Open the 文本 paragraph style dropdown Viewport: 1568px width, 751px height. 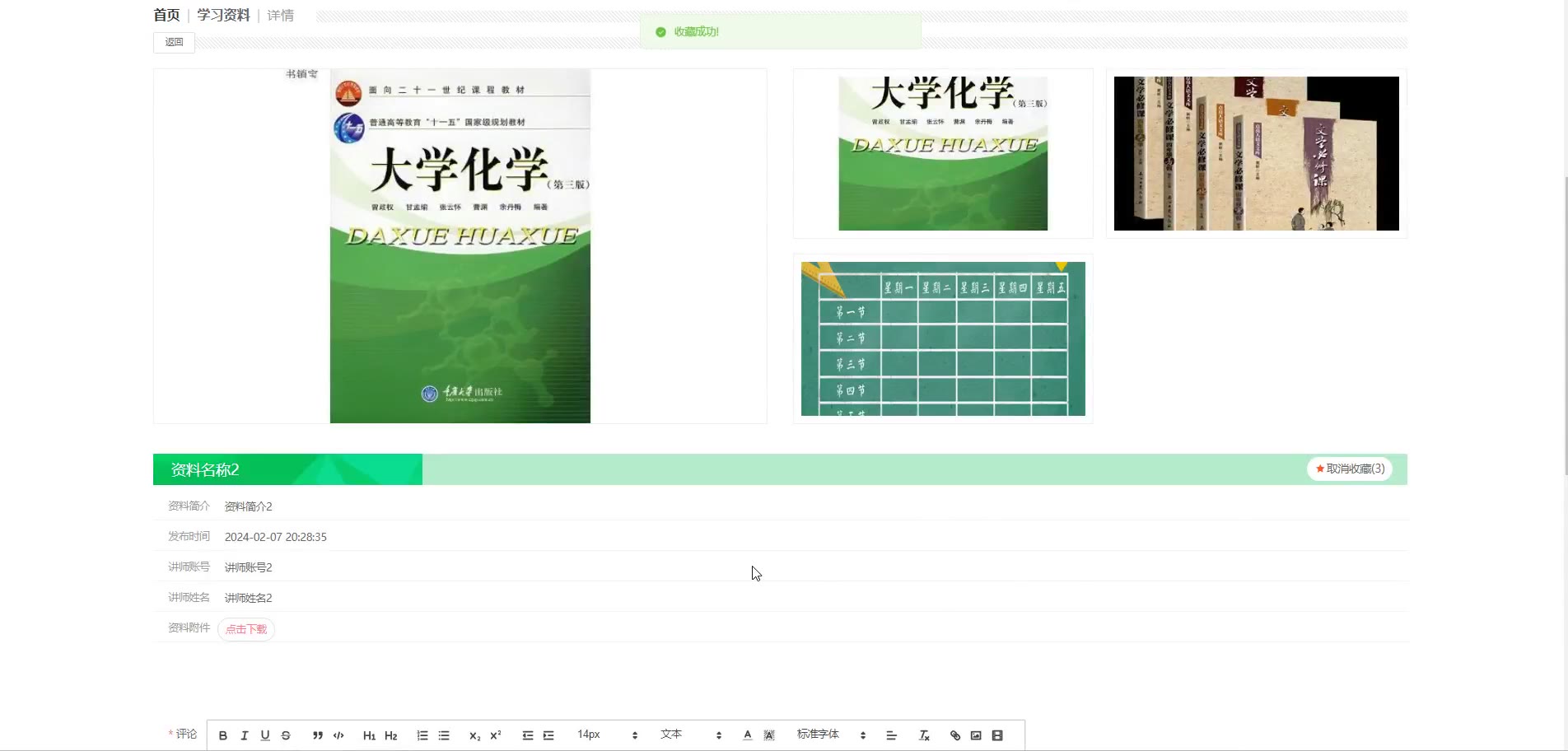point(691,735)
